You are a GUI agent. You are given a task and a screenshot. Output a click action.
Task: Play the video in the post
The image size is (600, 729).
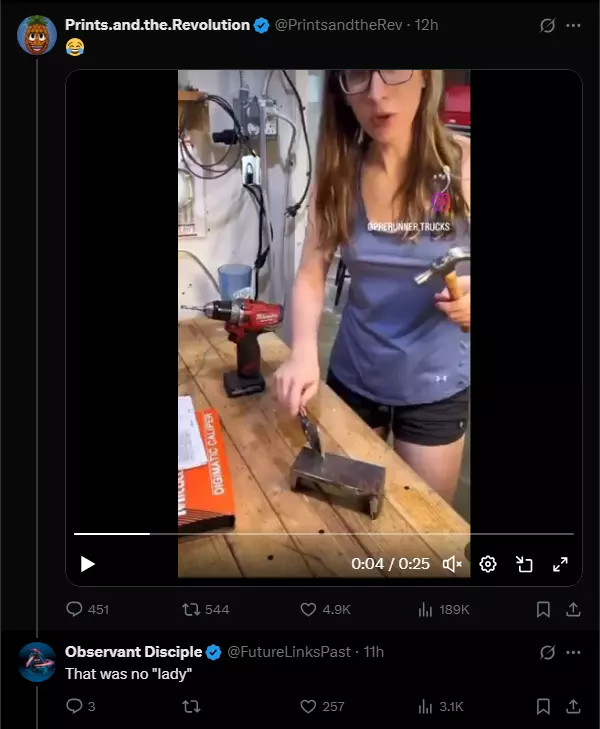coord(87,564)
